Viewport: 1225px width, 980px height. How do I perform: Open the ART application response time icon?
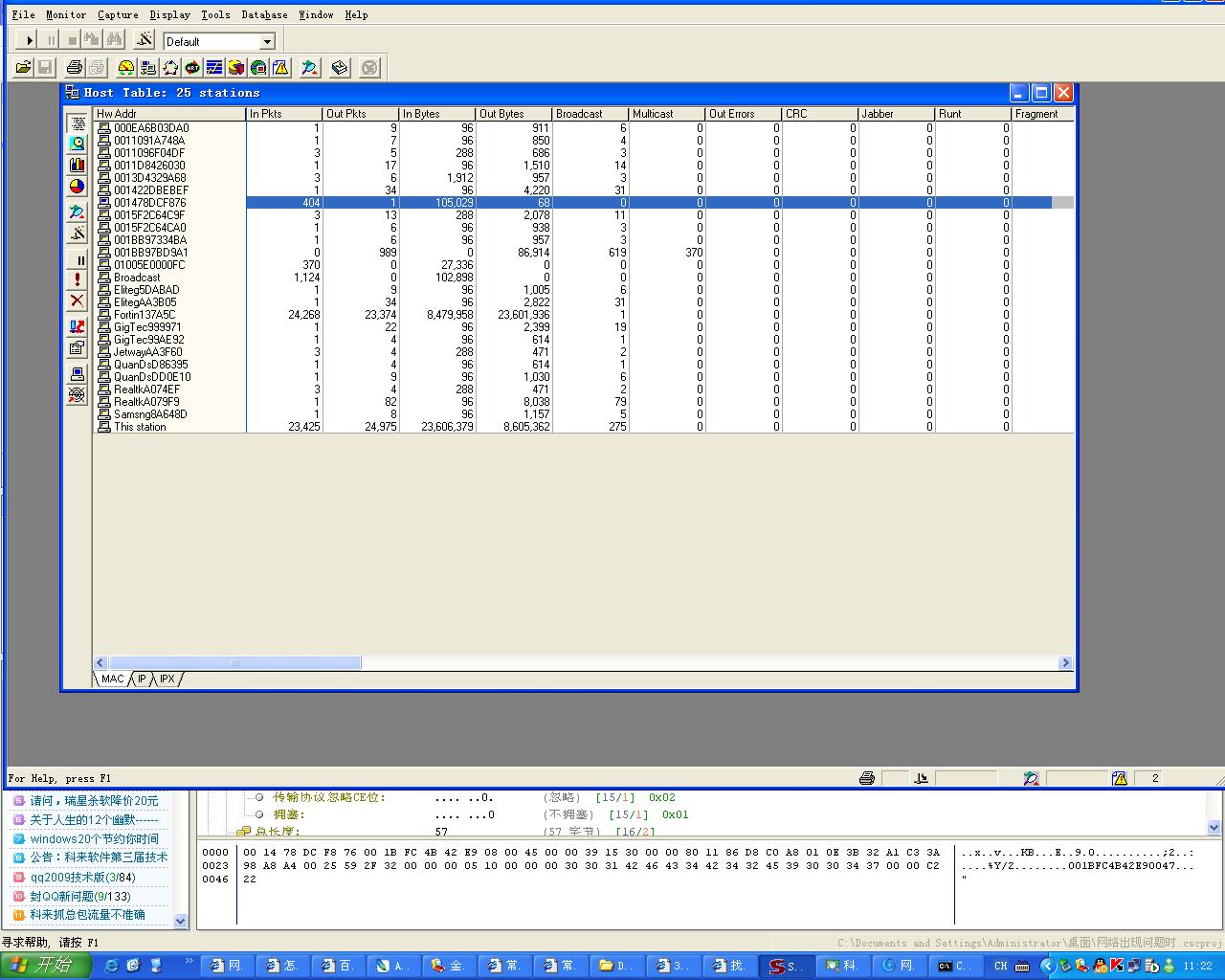[192, 67]
